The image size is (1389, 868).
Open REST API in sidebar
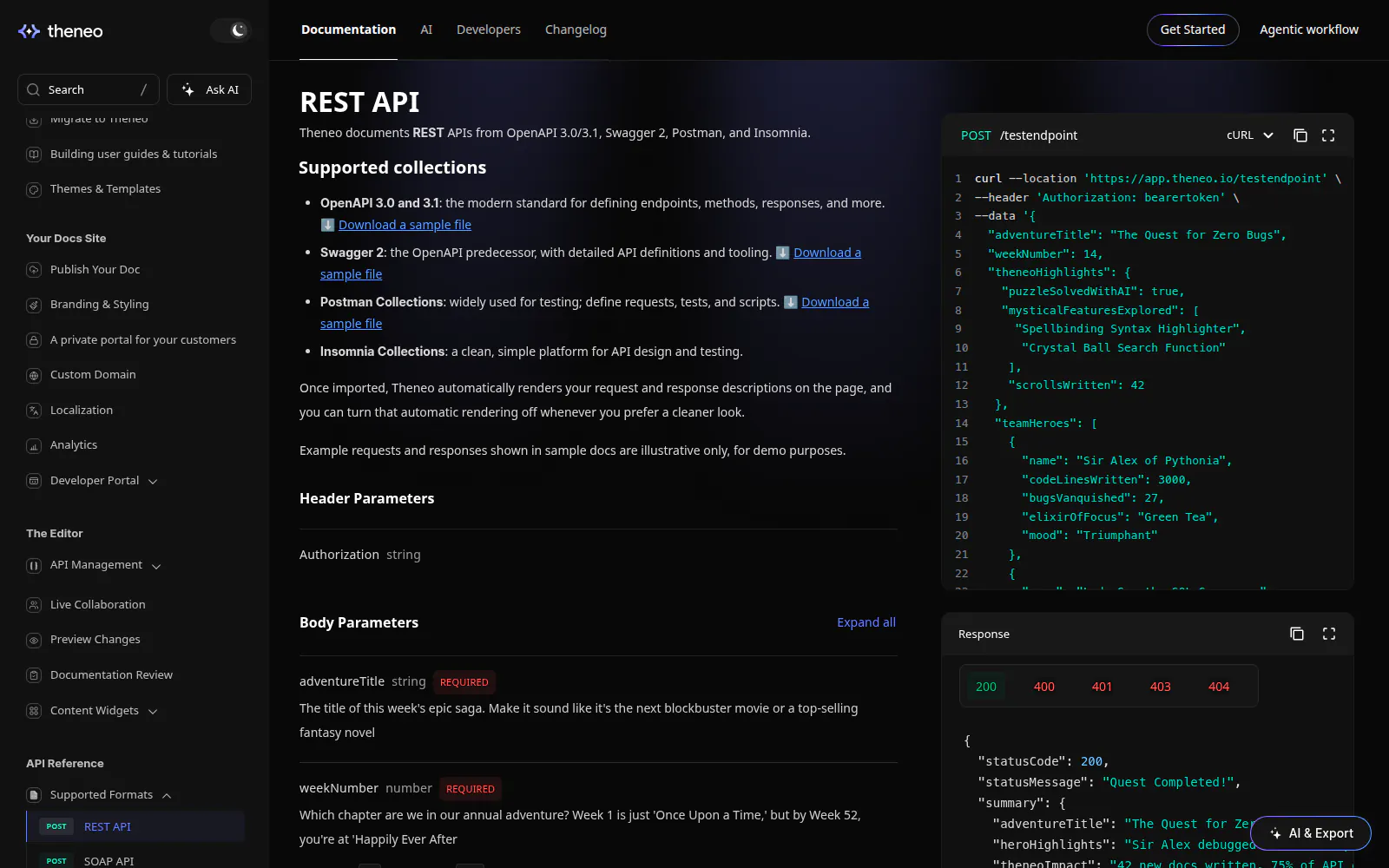[135, 826]
